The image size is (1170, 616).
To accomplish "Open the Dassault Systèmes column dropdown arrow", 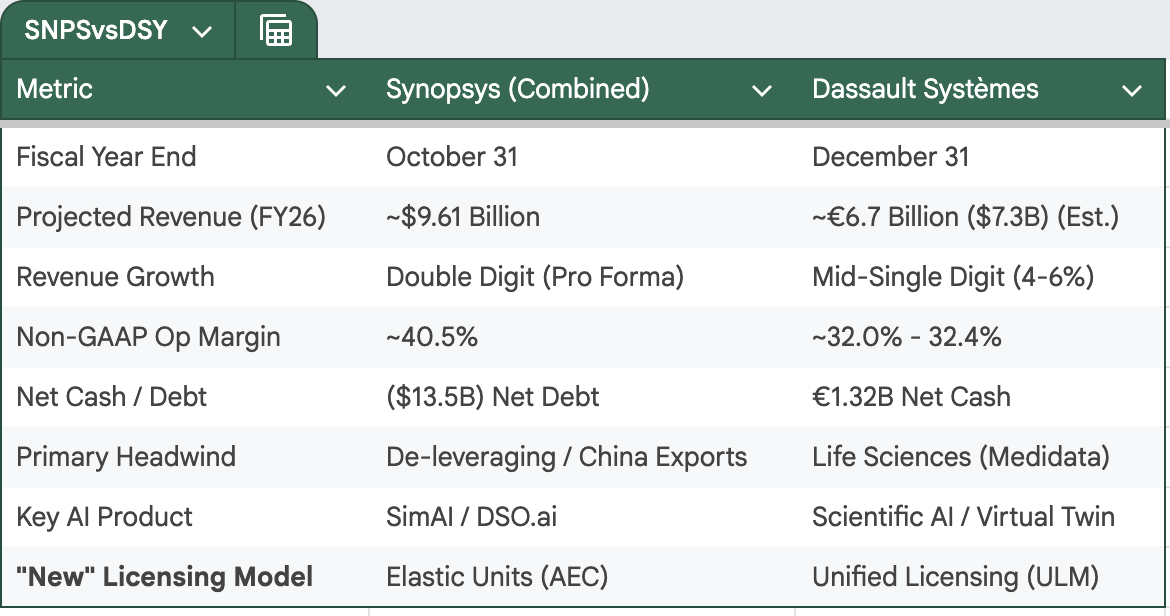I will [1132, 91].
